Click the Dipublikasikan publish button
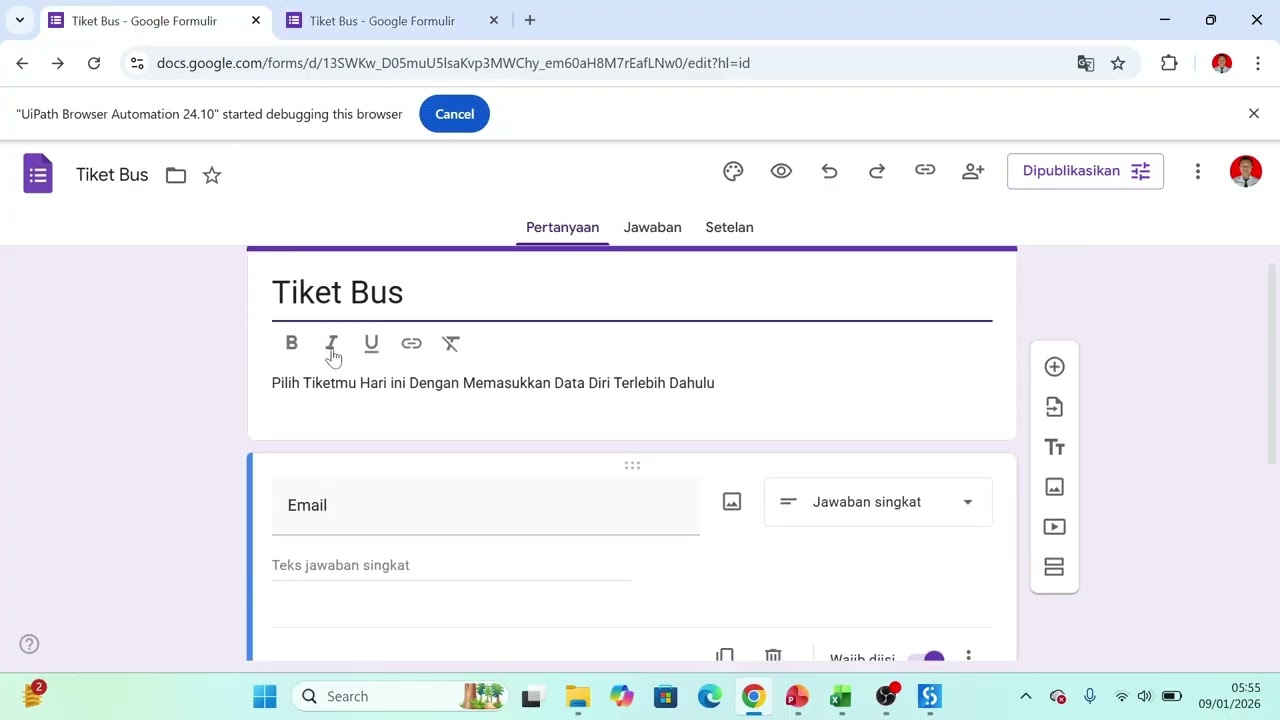Viewport: 1280px width, 720px height. pos(1085,171)
